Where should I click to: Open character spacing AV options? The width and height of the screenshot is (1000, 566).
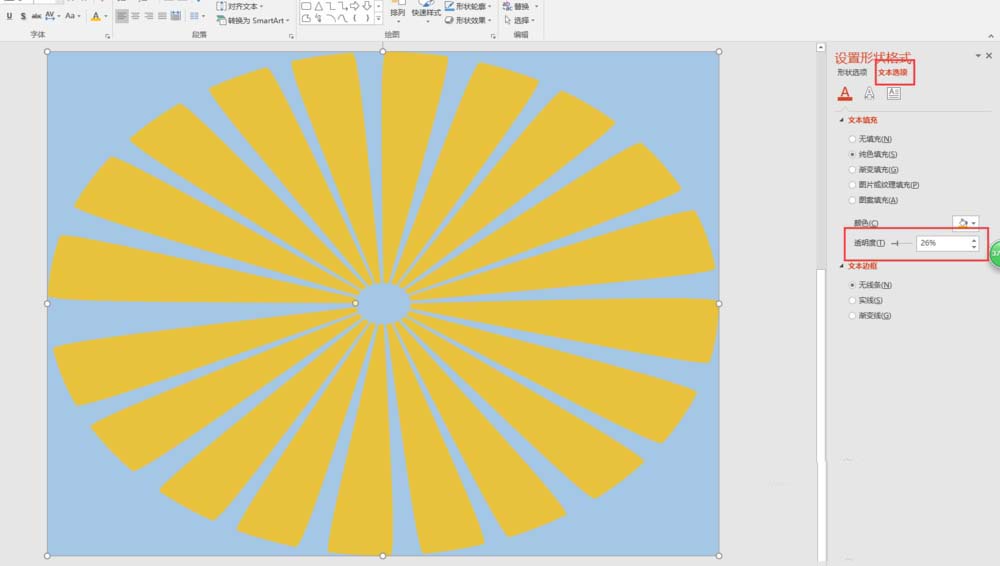[x=52, y=16]
